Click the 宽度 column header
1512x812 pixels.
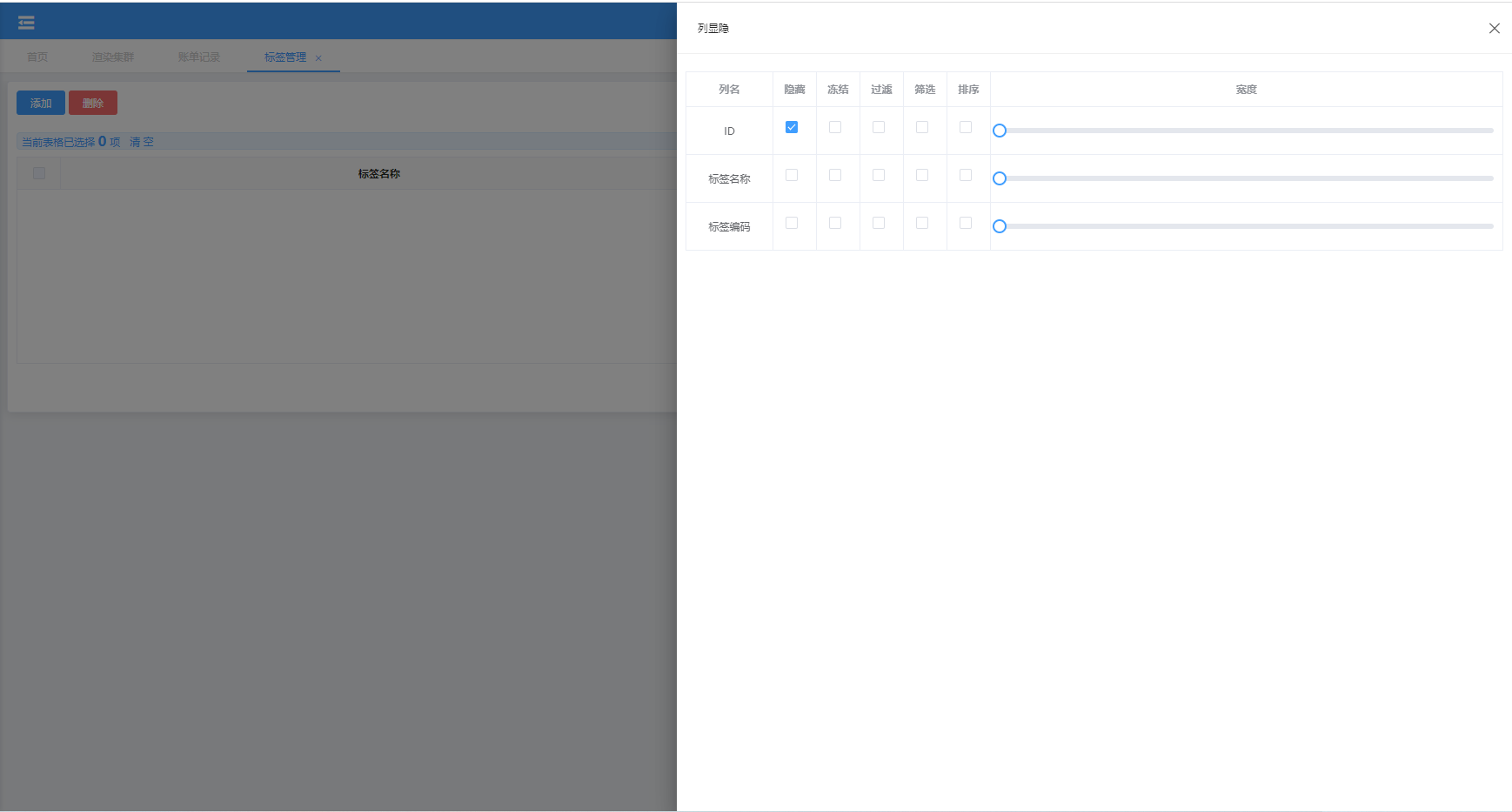pyautogui.click(x=1246, y=90)
